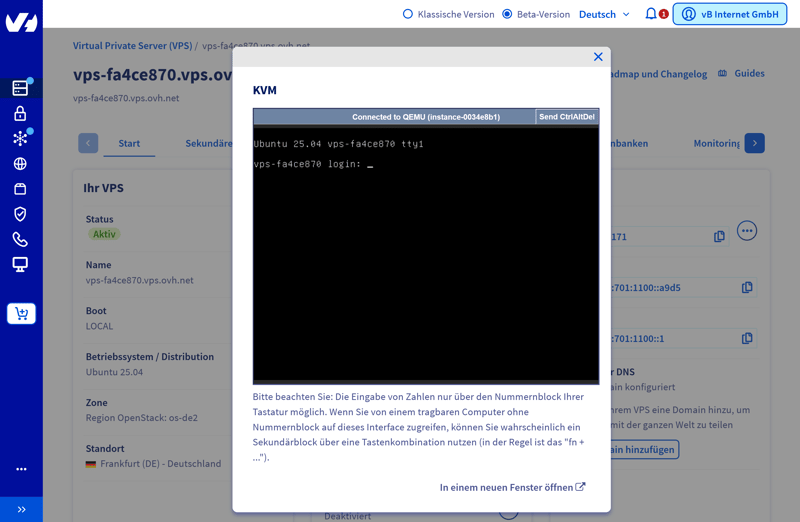The height and width of the screenshot is (522, 800).
Task: Open the shopping cart icon in sidebar
Action: 21,314
